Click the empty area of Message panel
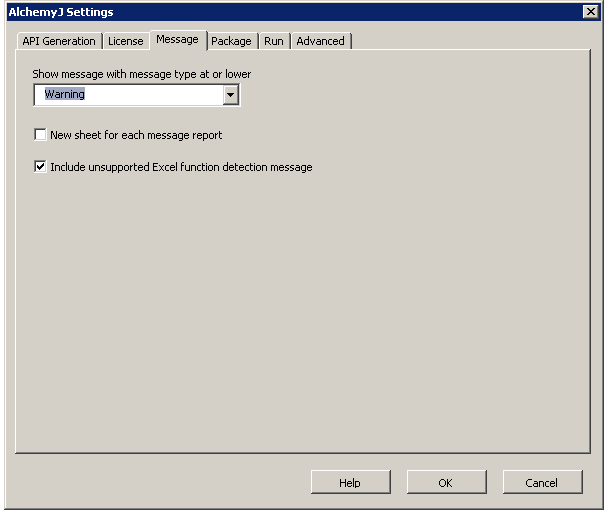 pyautogui.click(x=300, y=320)
